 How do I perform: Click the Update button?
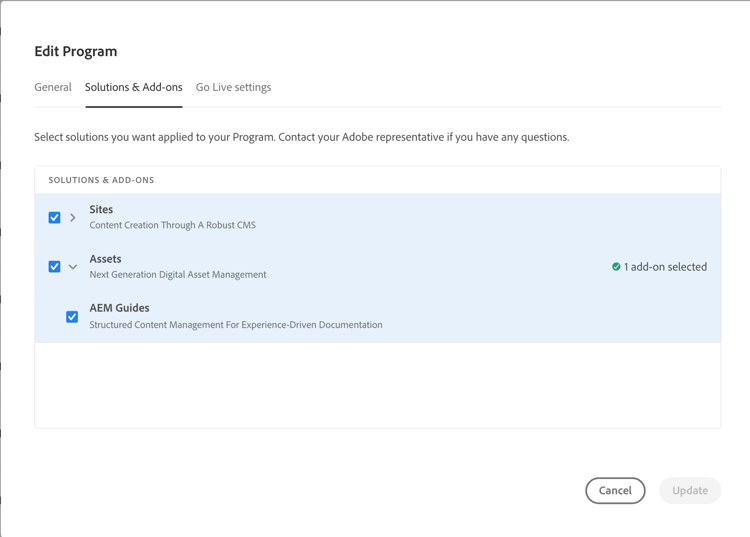click(690, 490)
